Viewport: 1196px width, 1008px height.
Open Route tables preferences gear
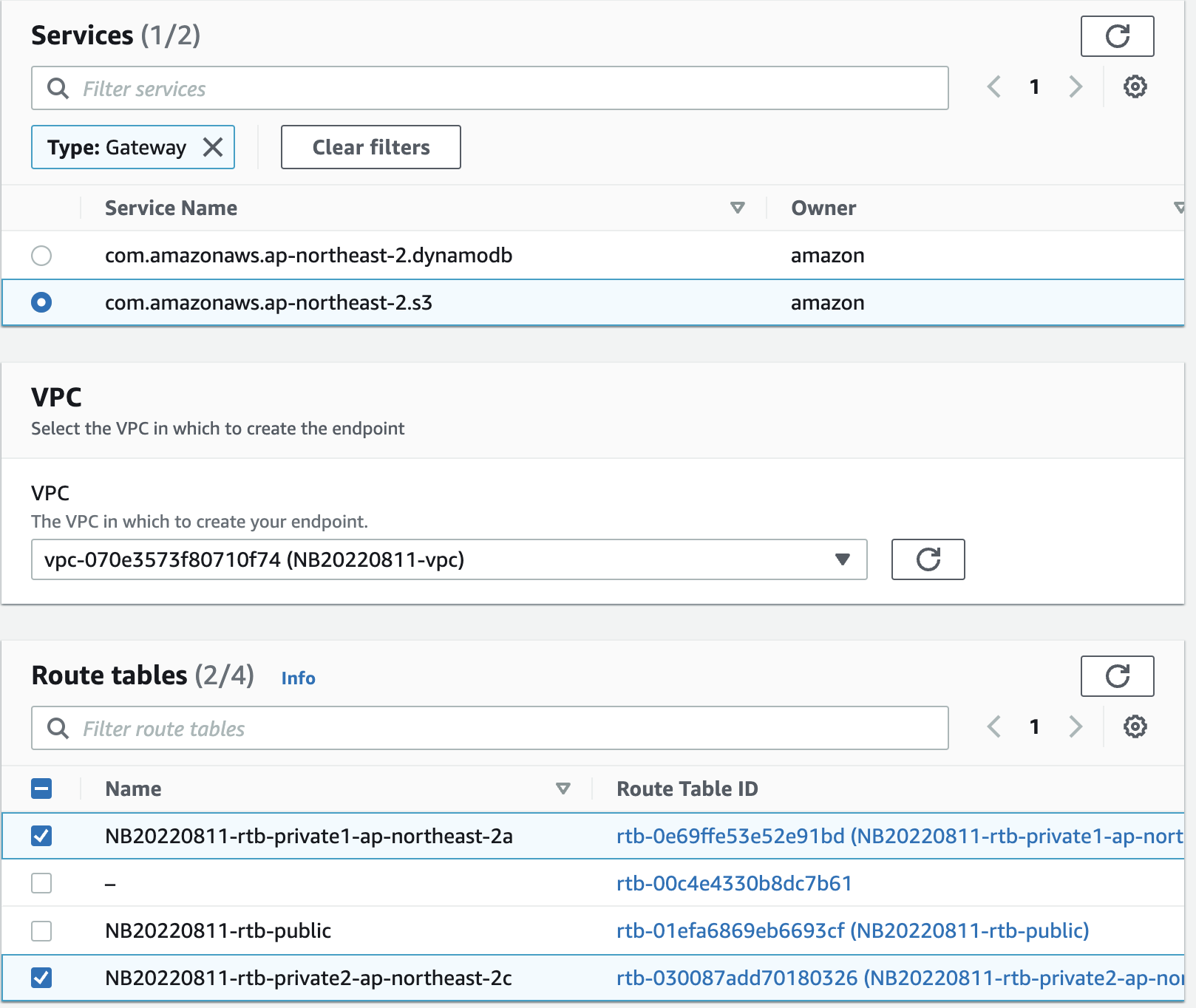pyautogui.click(x=1135, y=727)
